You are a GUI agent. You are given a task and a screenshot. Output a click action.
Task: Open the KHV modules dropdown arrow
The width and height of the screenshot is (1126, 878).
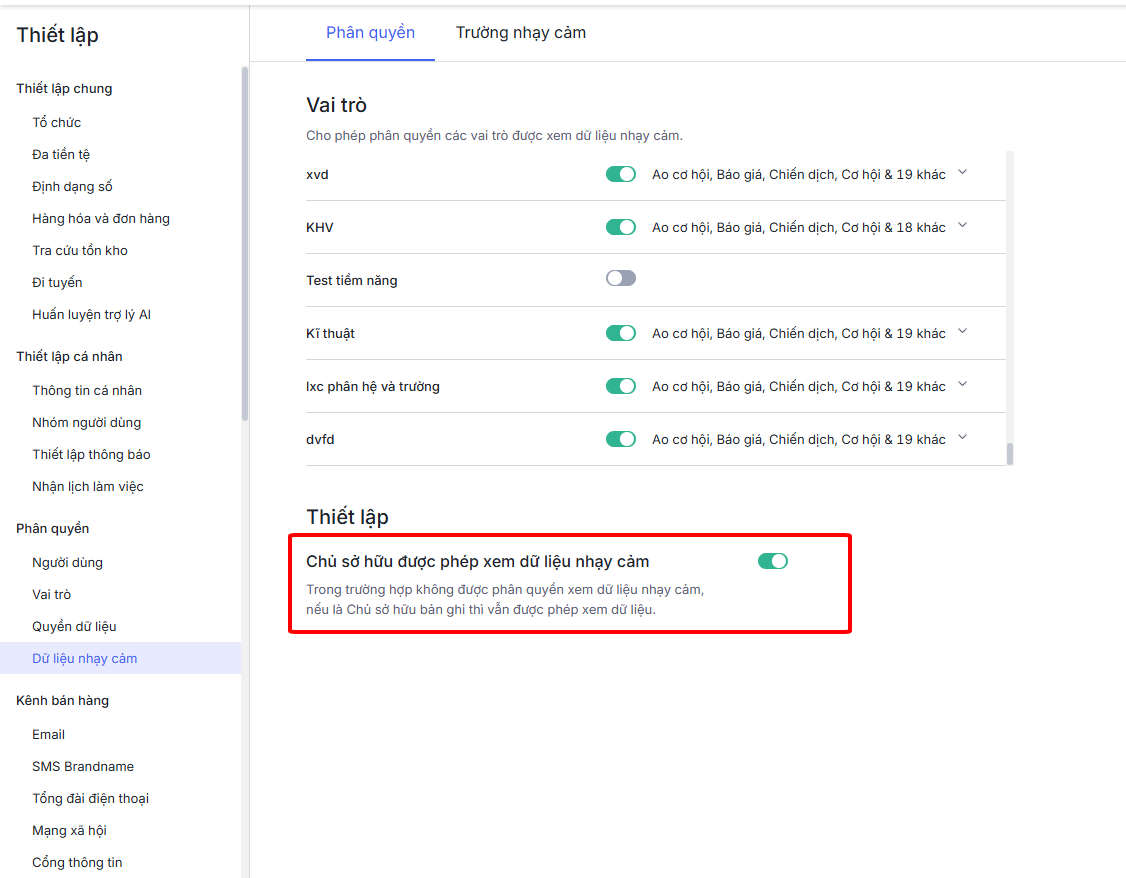[x=962, y=225]
